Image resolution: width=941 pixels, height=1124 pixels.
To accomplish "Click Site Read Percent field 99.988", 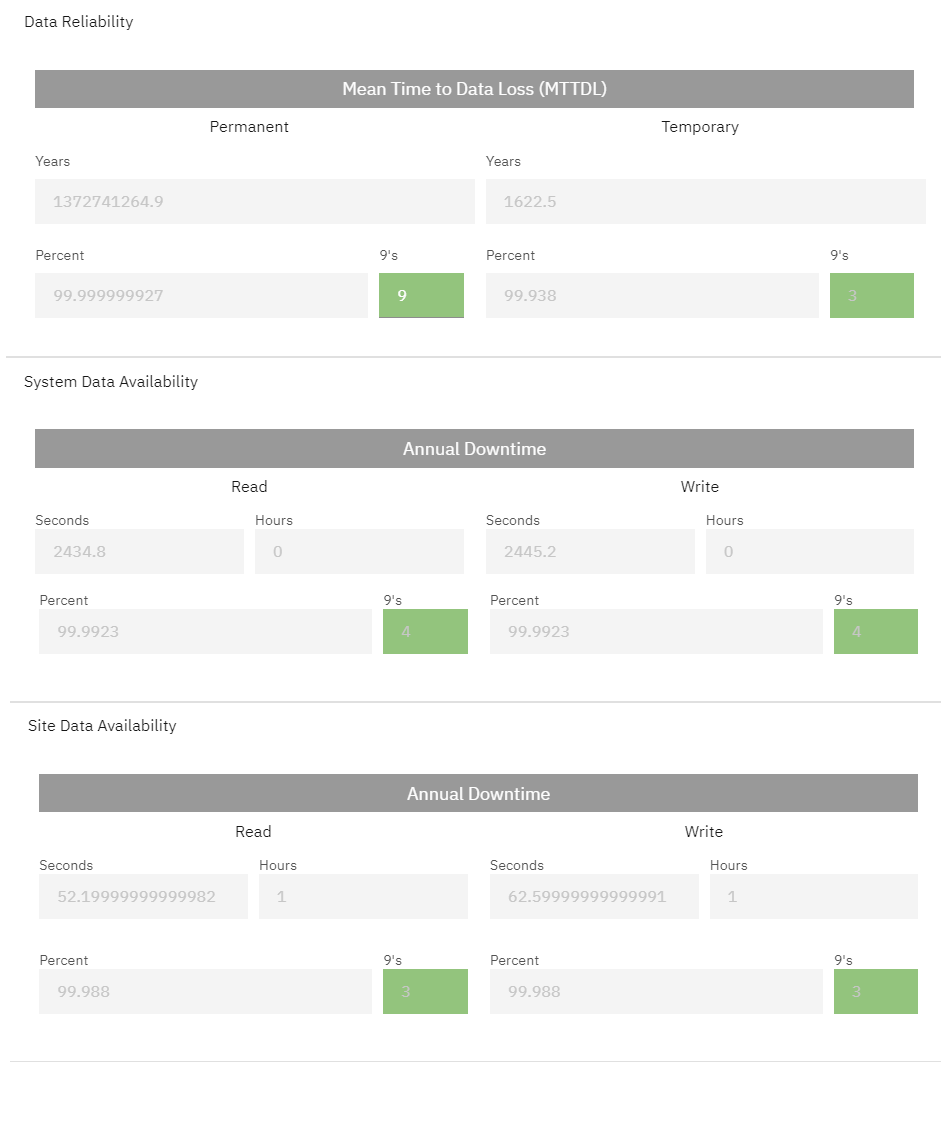I will 206,991.
